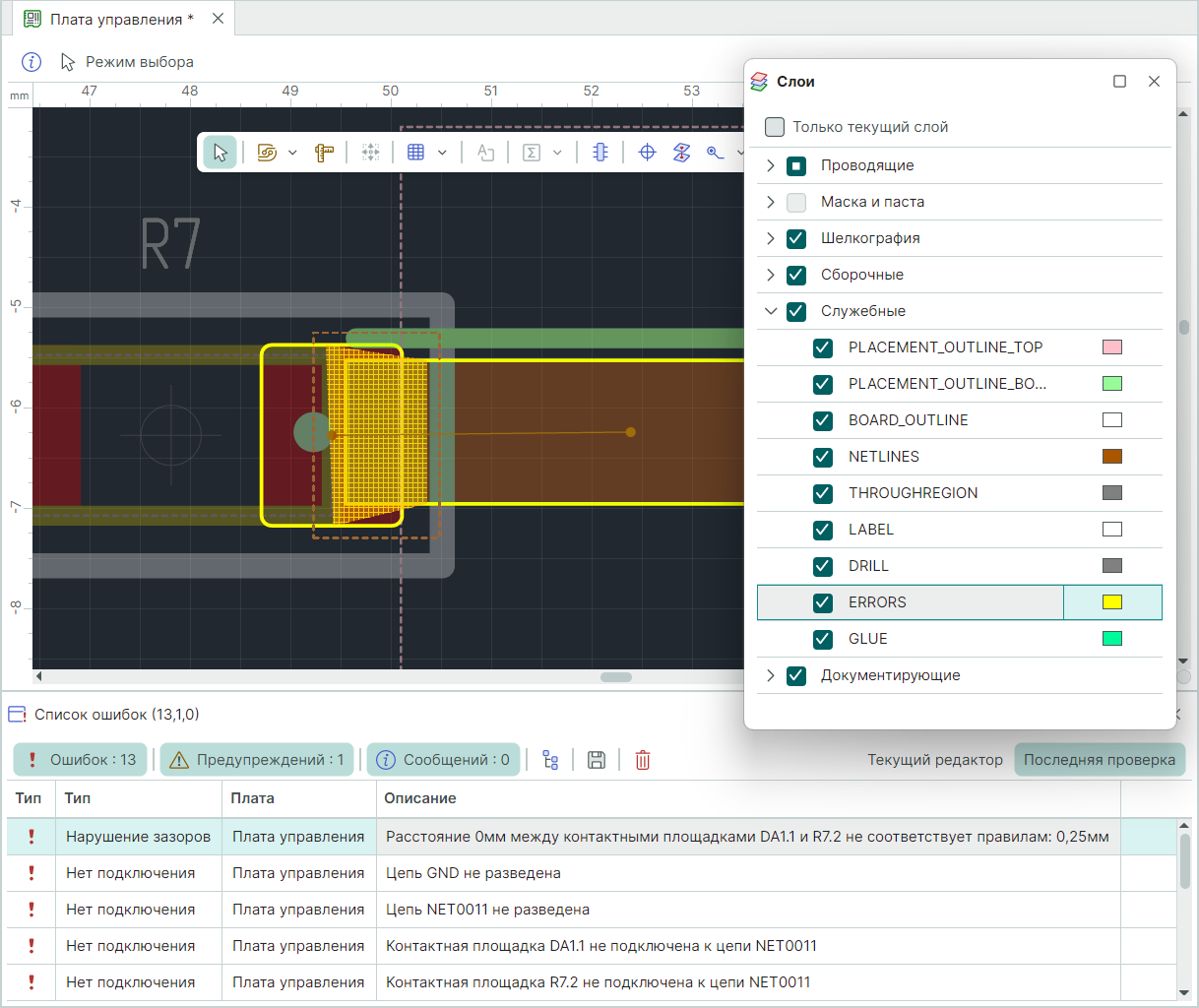Viewport: 1199px width, 1008px height.
Task: Click the red trash icon in error list
Action: 643,760
